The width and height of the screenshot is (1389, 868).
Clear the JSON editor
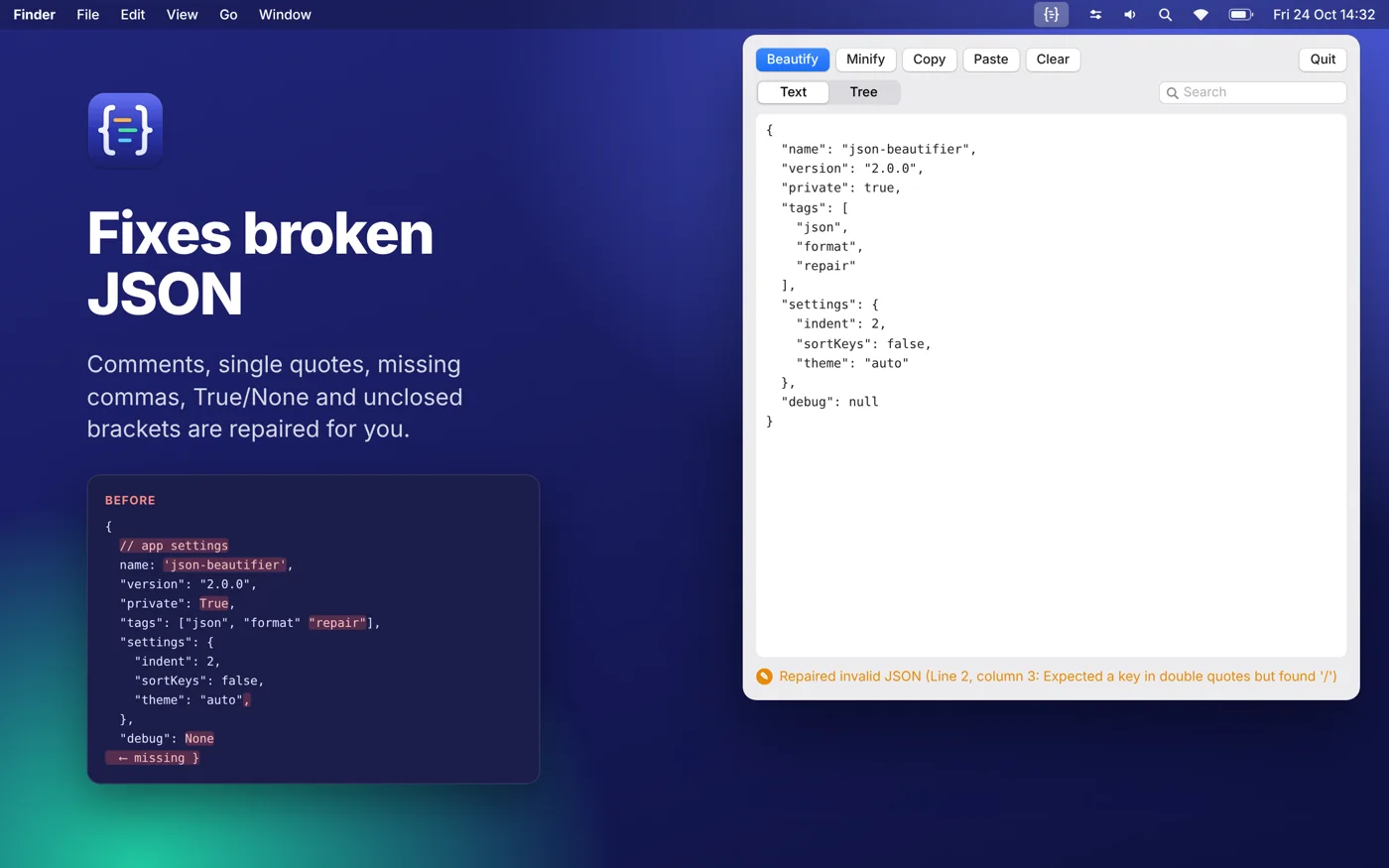[1053, 60]
